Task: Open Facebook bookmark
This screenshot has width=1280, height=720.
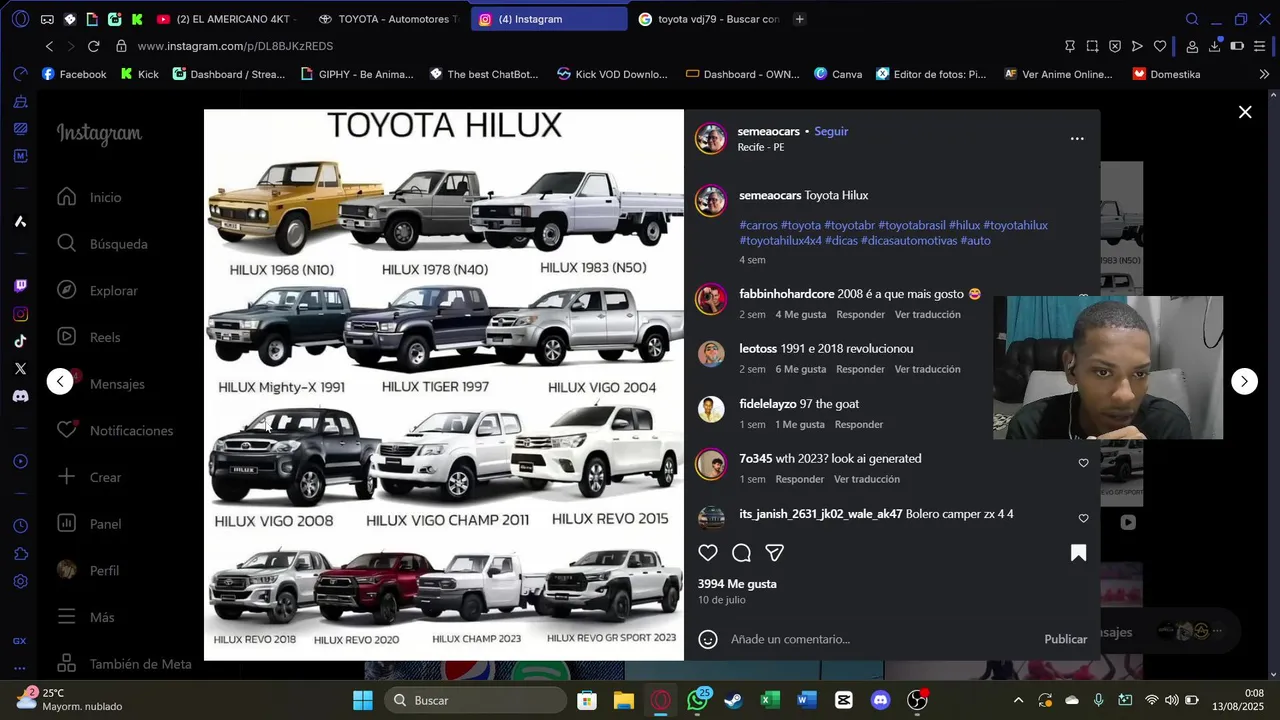Action: (x=74, y=74)
